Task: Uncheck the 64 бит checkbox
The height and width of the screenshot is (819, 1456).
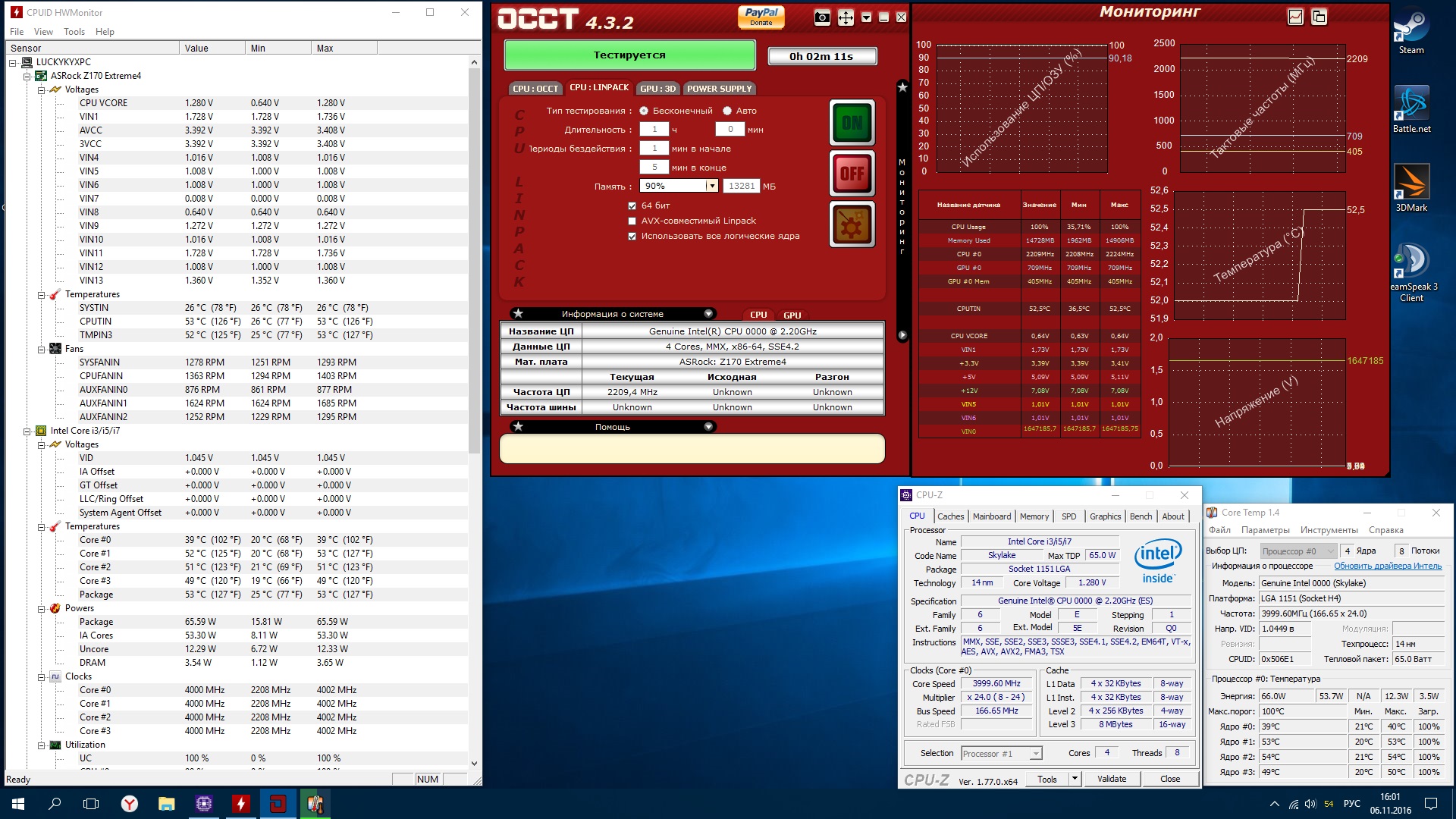Action: pos(632,206)
